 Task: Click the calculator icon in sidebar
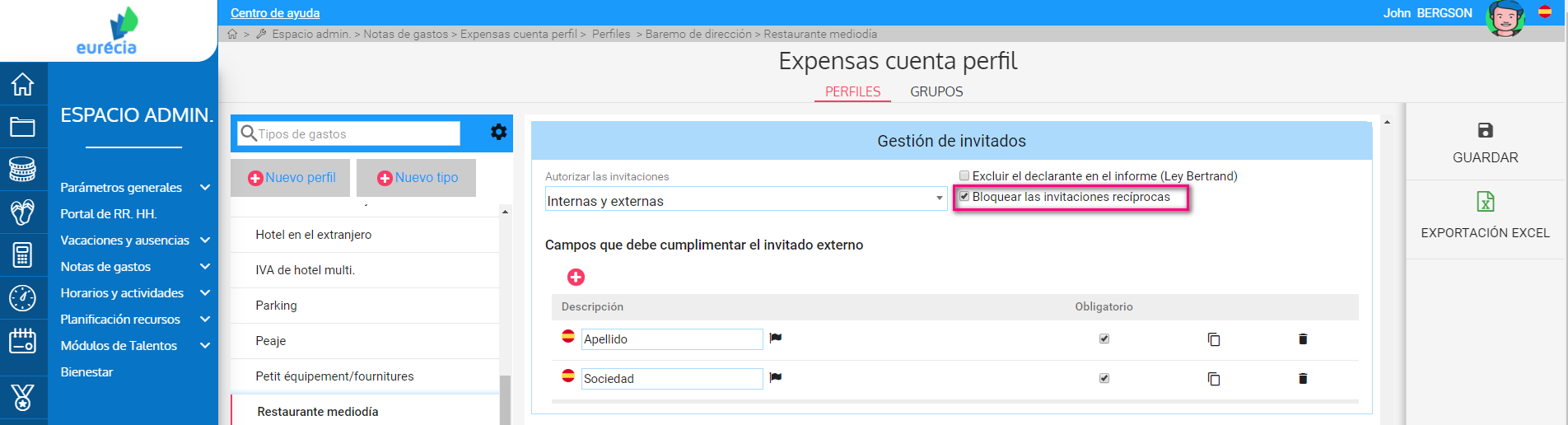pyautogui.click(x=22, y=255)
